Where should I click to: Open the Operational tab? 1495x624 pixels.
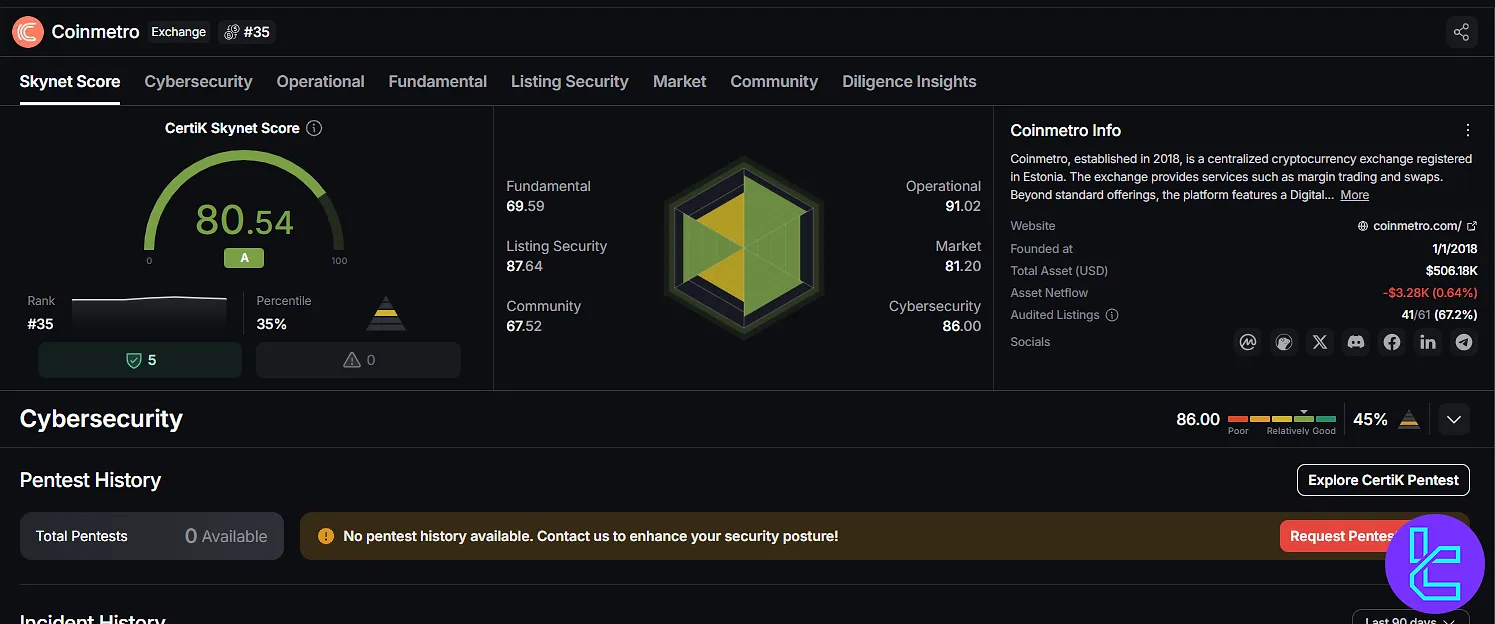320,82
